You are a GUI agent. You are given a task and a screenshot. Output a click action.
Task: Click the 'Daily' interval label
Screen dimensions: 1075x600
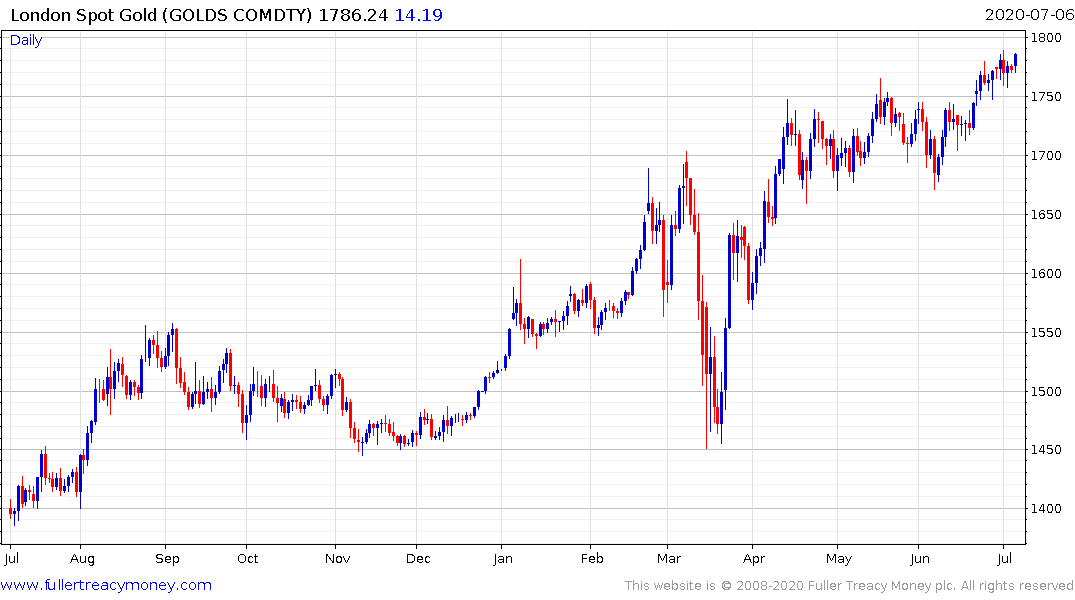(x=26, y=40)
